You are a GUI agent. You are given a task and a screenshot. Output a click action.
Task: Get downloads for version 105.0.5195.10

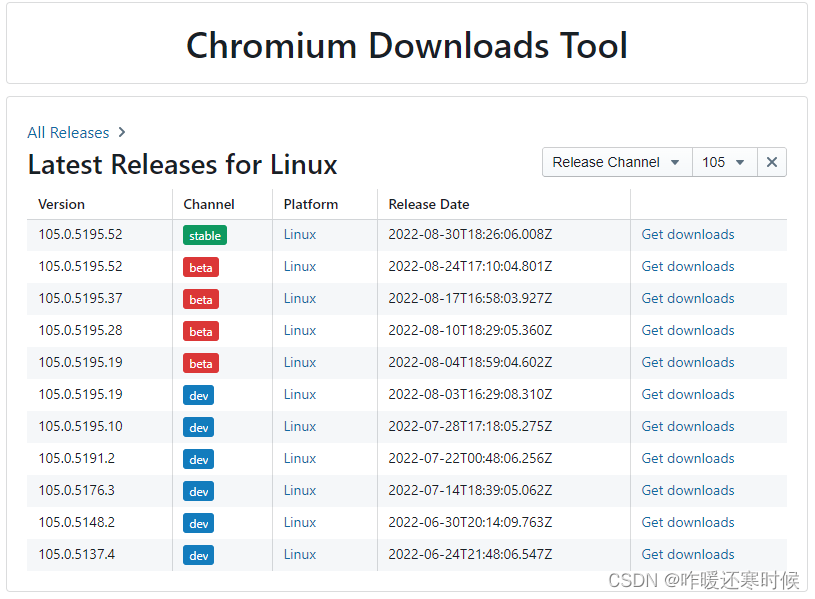(688, 426)
